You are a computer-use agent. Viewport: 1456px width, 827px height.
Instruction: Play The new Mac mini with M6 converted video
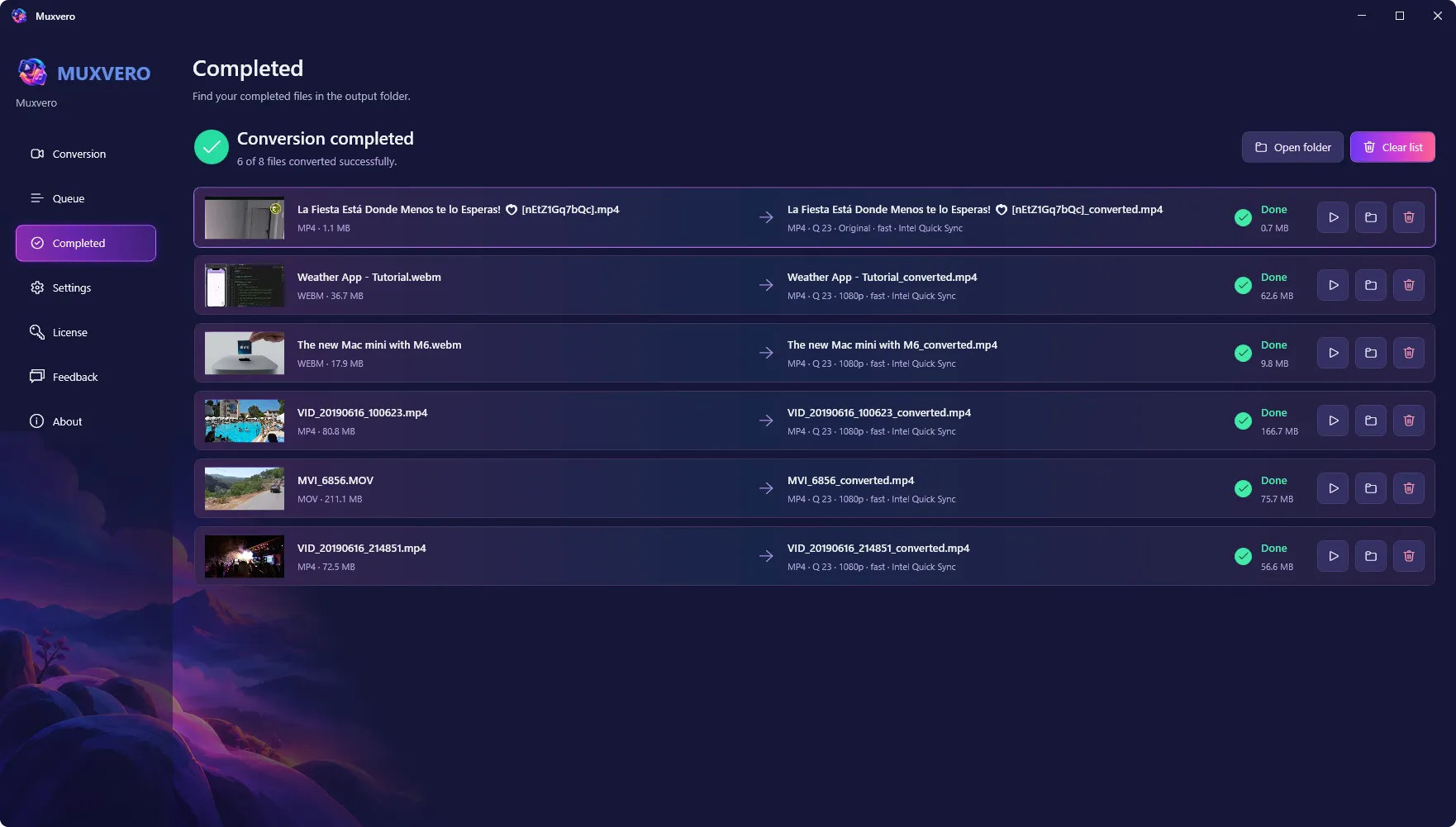point(1333,353)
